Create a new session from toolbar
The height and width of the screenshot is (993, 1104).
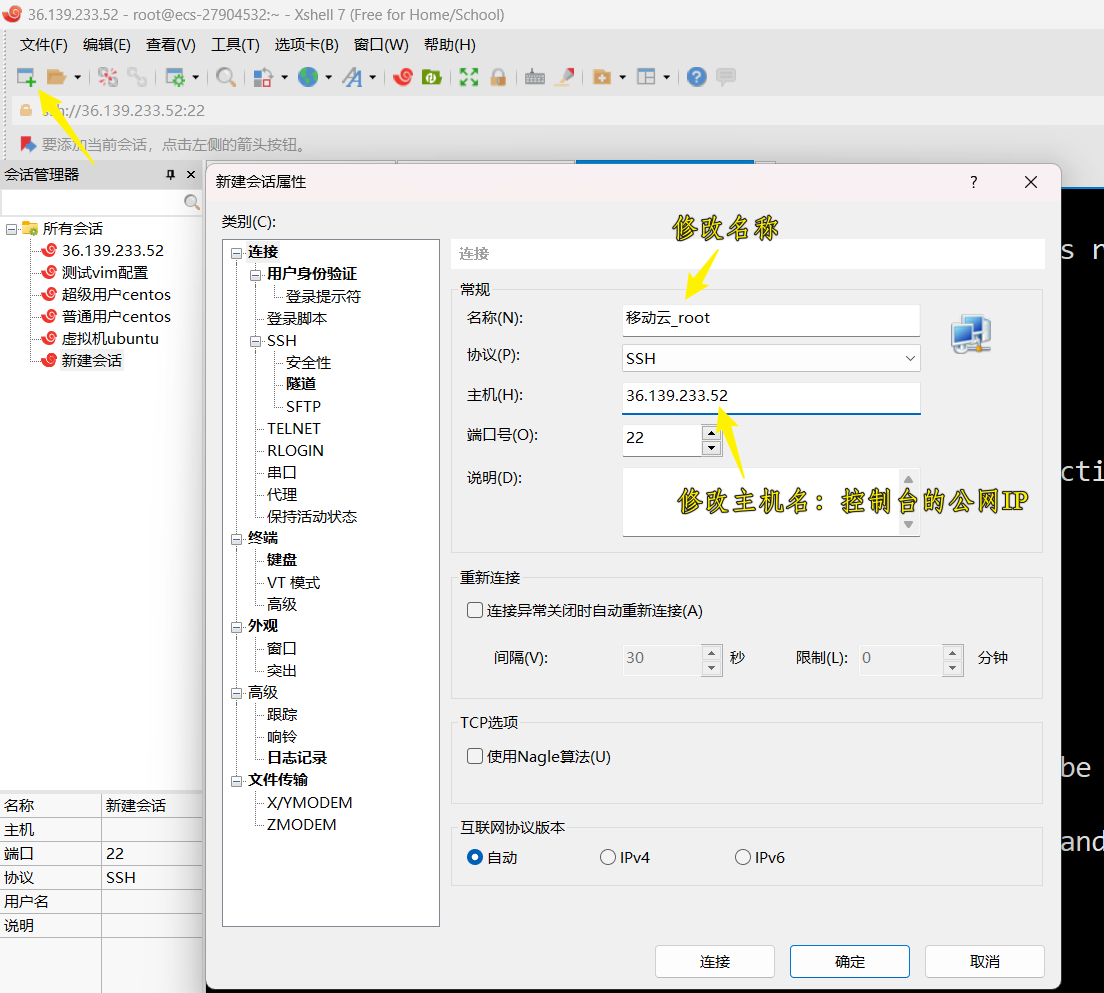pos(26,77)
